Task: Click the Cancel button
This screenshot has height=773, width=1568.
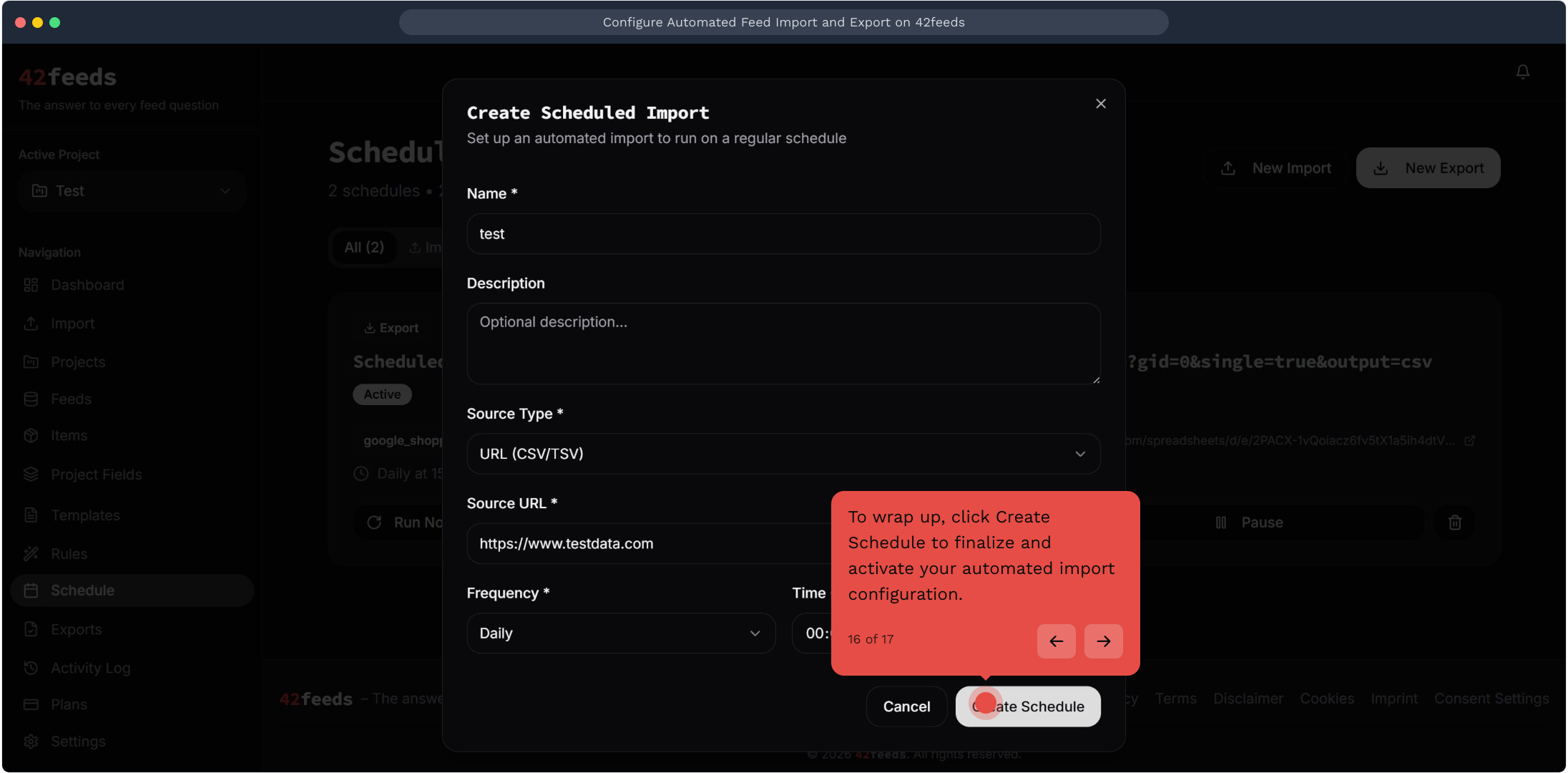Action: 906,706
